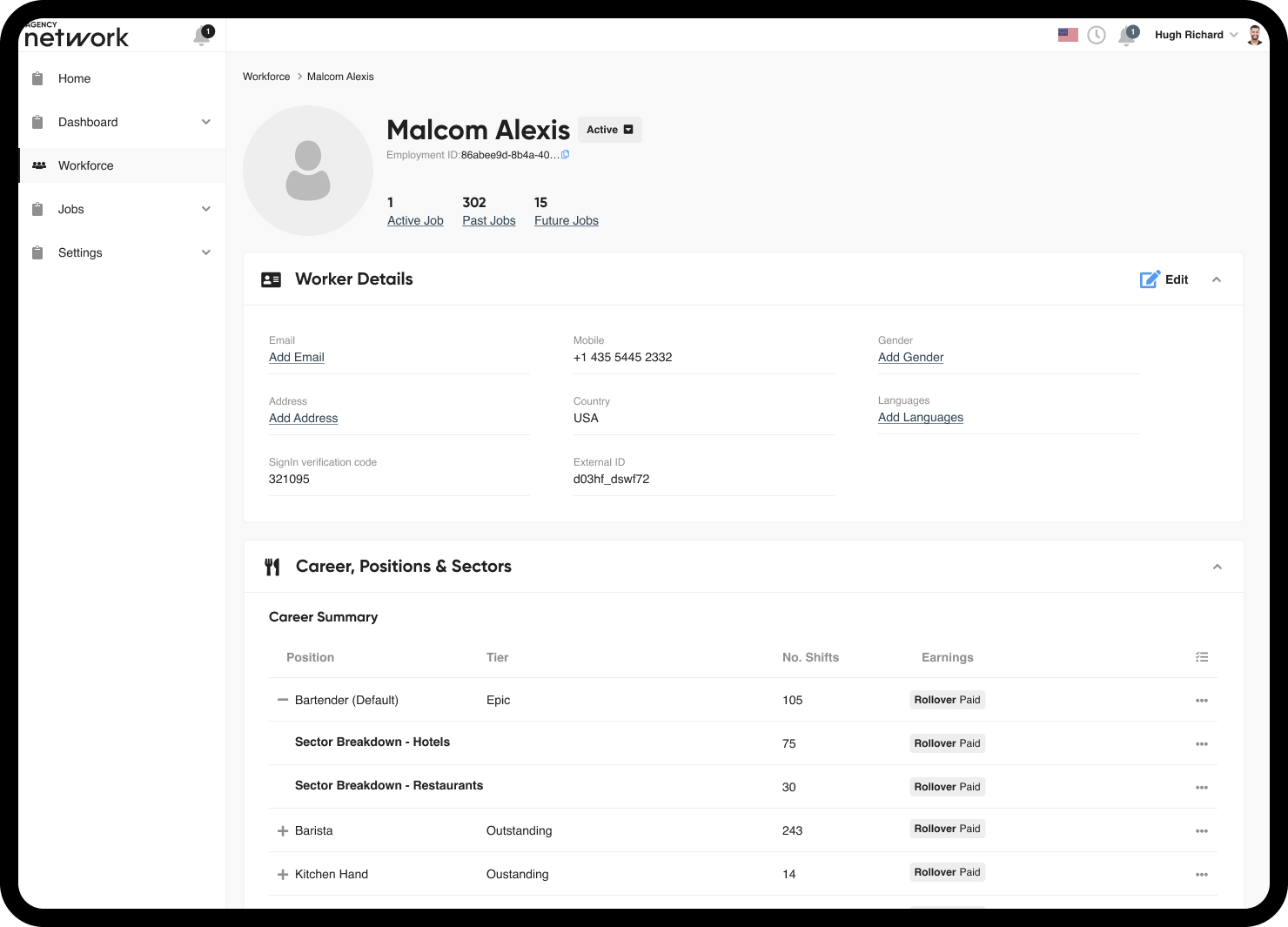Open Settings in sidebar
Viewport: 1288px width, 927px height.
tap(122, 252)
